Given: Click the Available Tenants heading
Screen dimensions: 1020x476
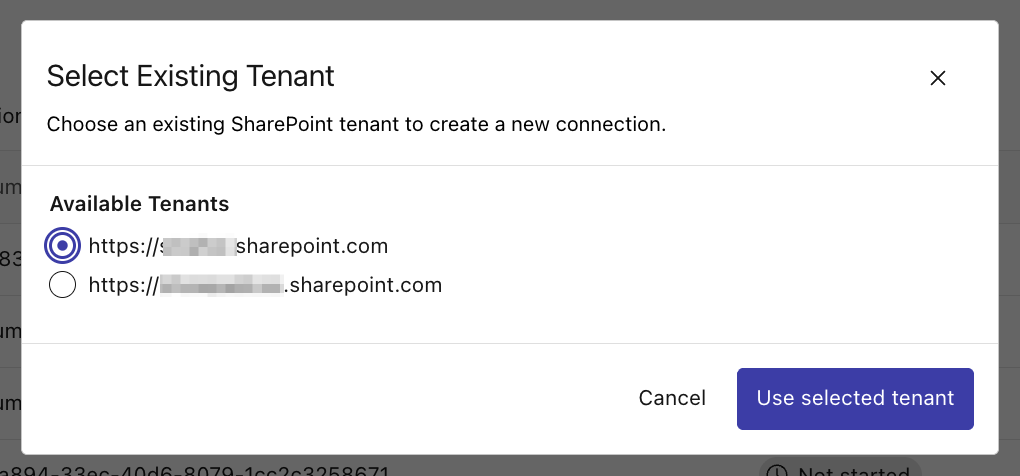Looking at the screenshot, I should click(140, 204).
